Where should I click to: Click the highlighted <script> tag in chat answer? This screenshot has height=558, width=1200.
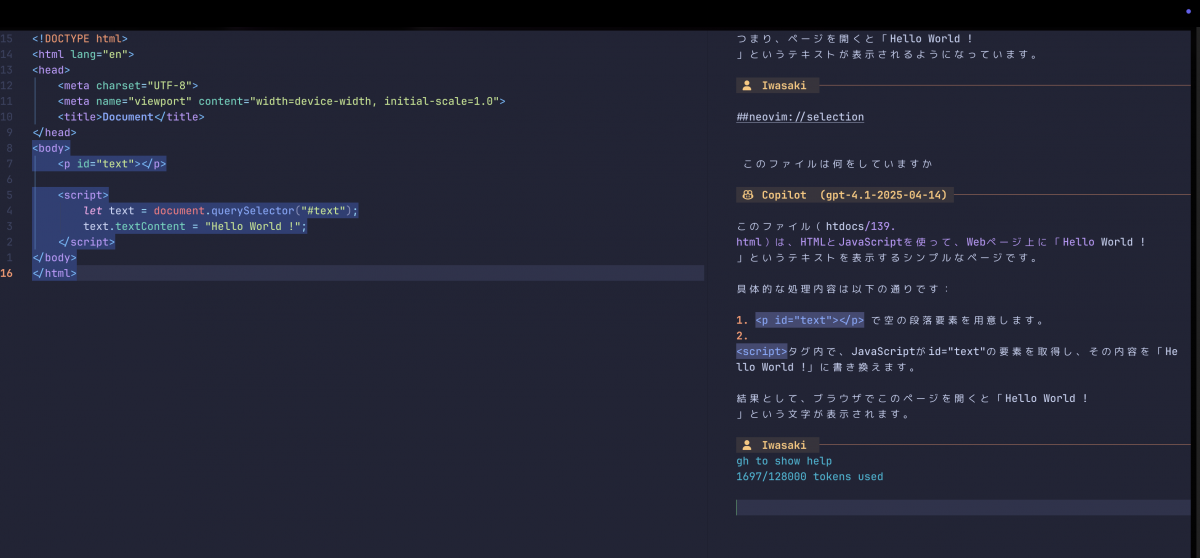coord(761,352)
